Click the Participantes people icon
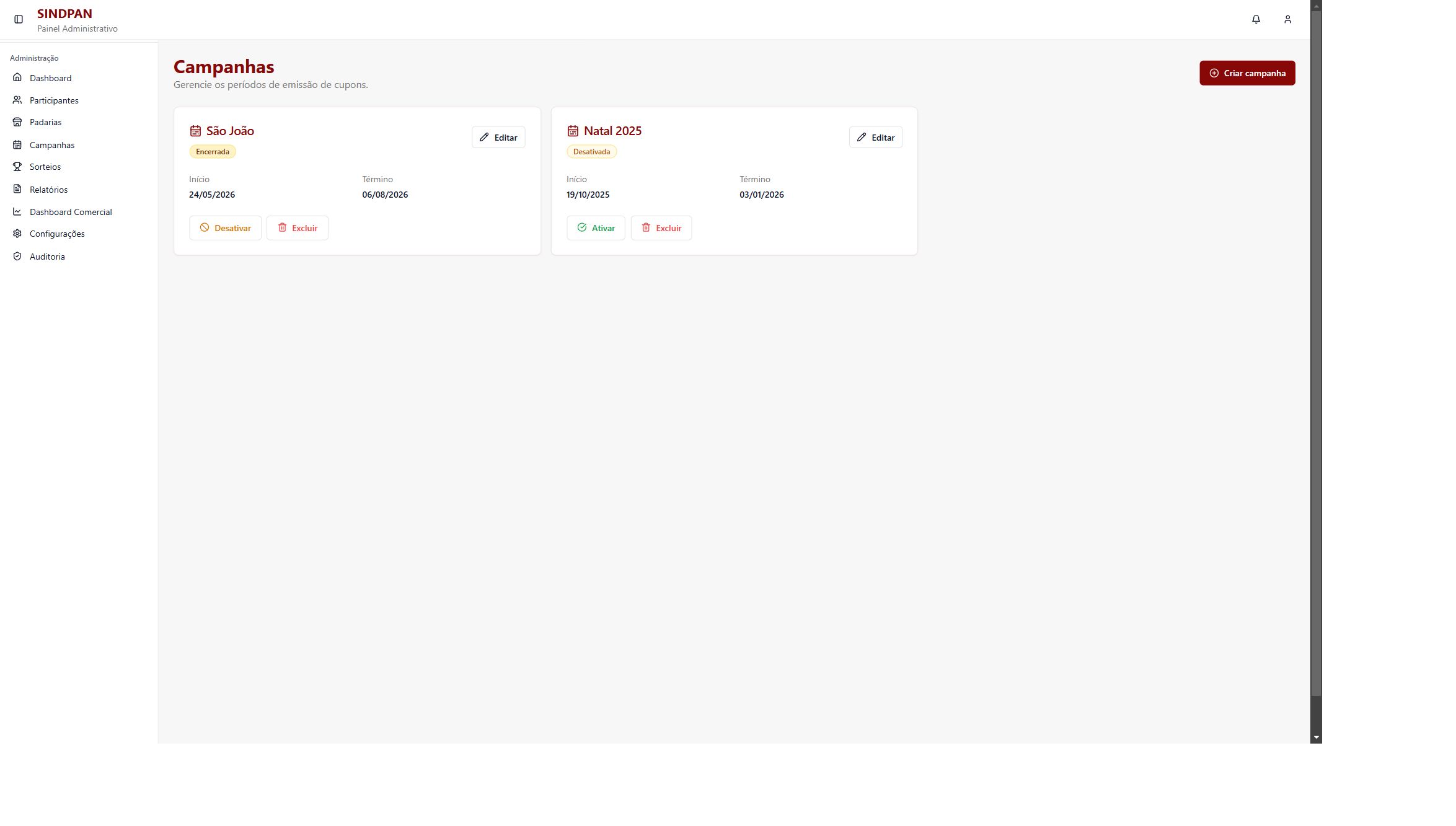This screenshot has height=826, width=1456. pos(17,100)
